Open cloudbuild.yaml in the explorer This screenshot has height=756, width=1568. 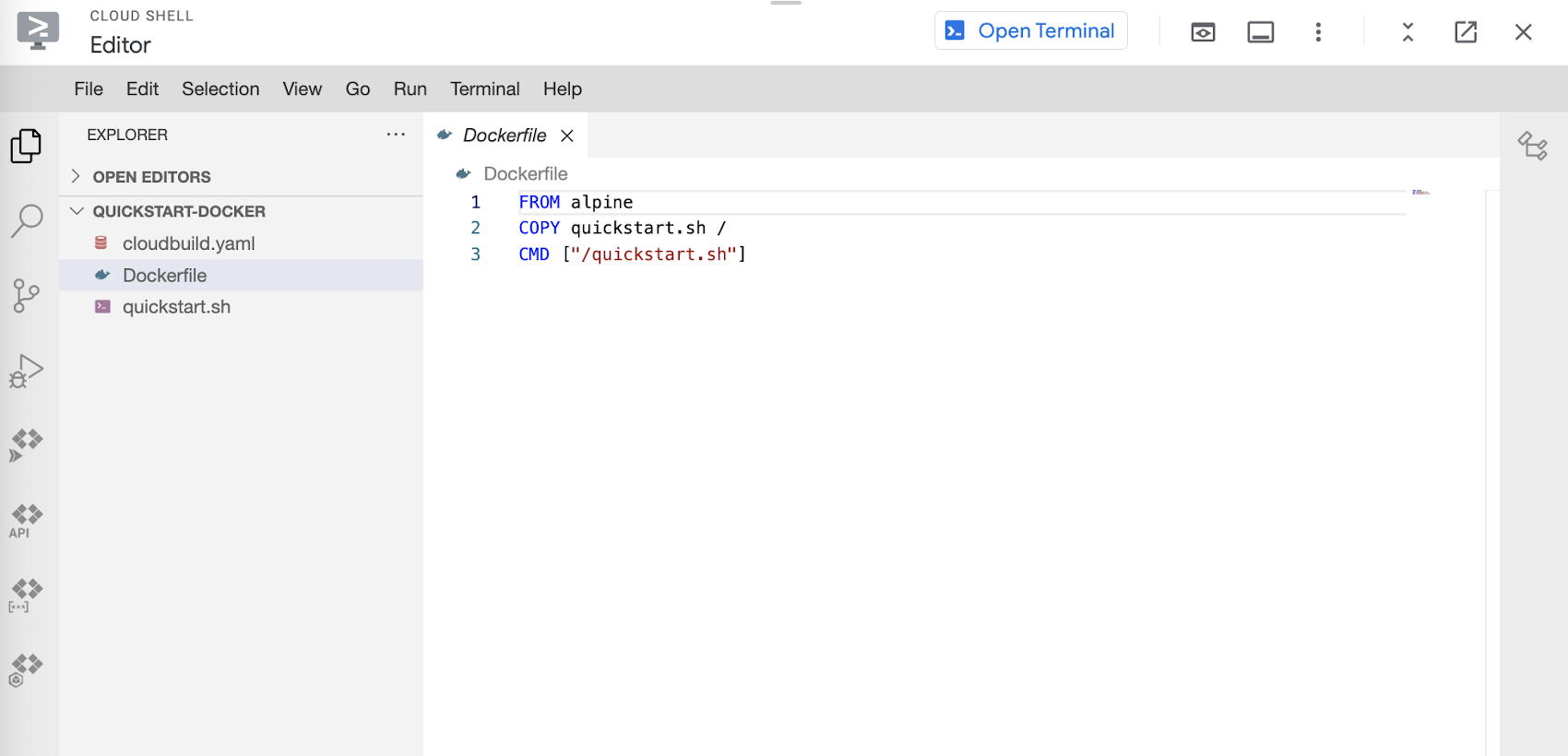tap(241, 243)
